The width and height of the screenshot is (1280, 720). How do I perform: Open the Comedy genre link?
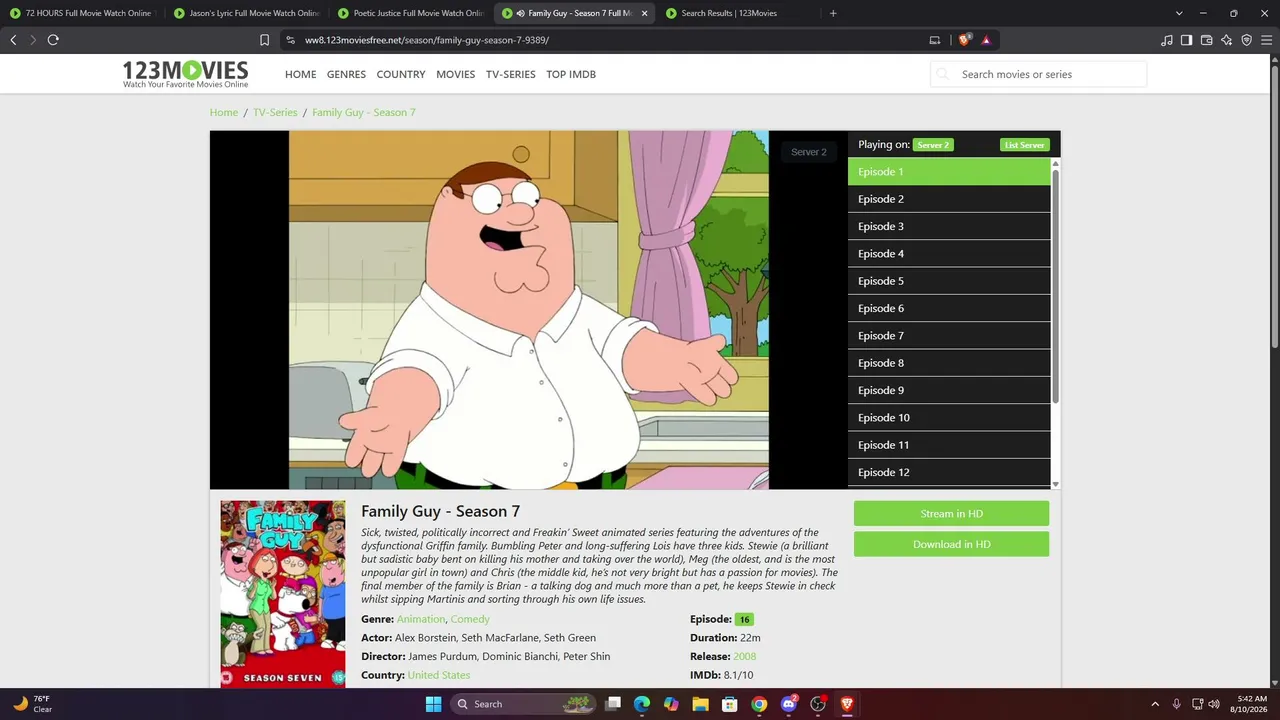point(470,619)
